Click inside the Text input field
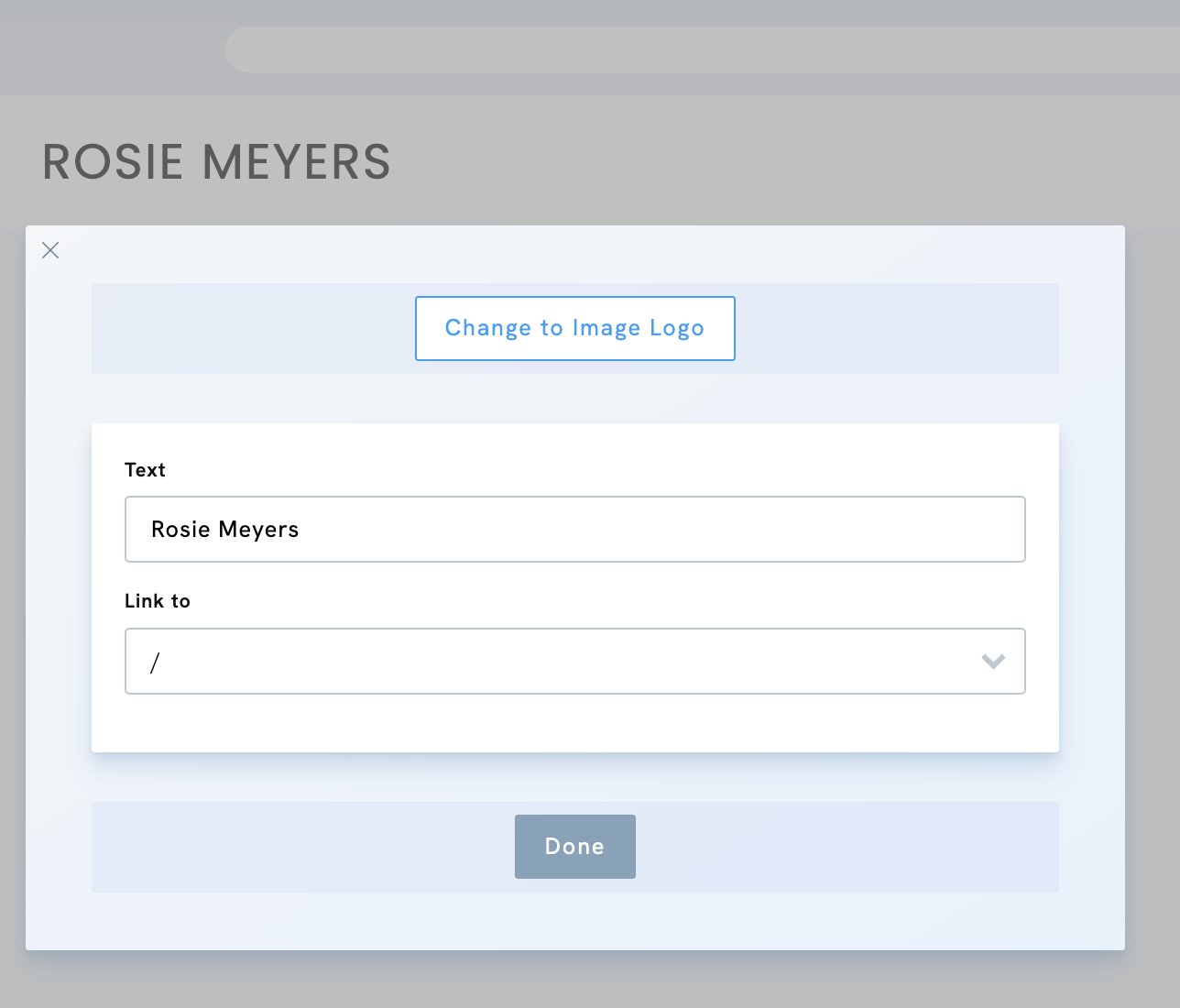 click(x=574, y=529)
